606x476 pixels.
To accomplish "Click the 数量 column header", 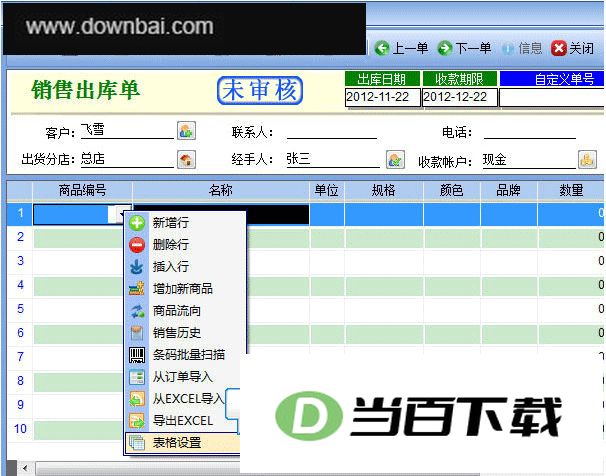I will click(571, 190).
